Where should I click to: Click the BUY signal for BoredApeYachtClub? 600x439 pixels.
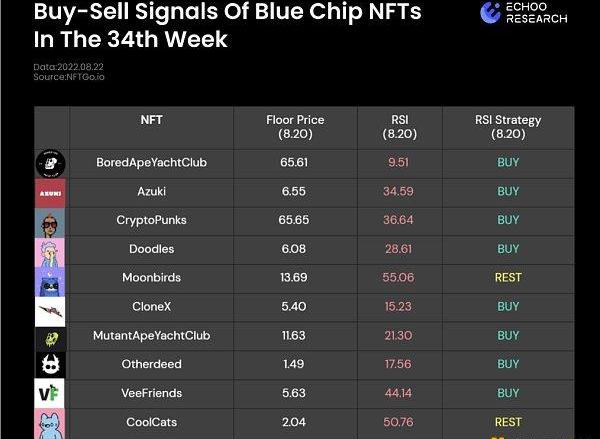click(508, 162)
